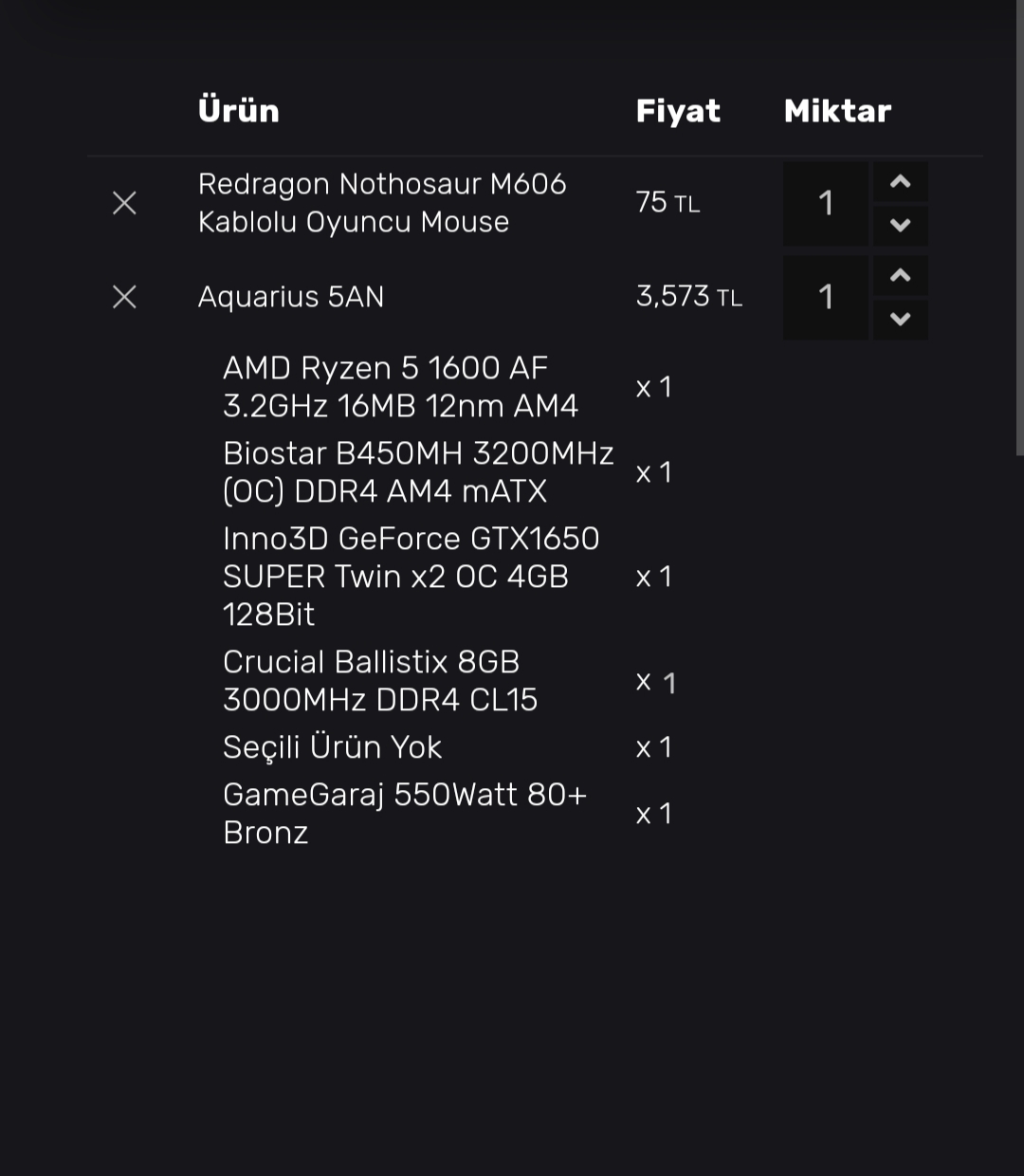Click the Seçili Ürün Yok entry
The image size is (1024, 1176).
tap(332, 747)
